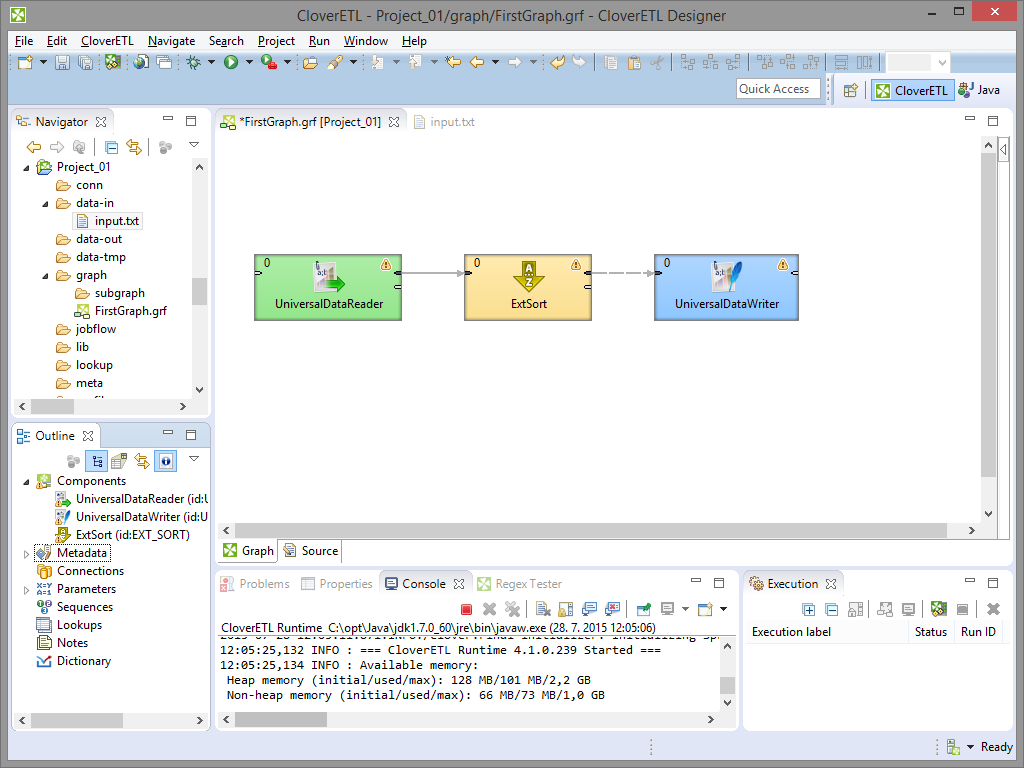
Task: Click the Debug bug icon in toolbar
Action: pos(193,62)
